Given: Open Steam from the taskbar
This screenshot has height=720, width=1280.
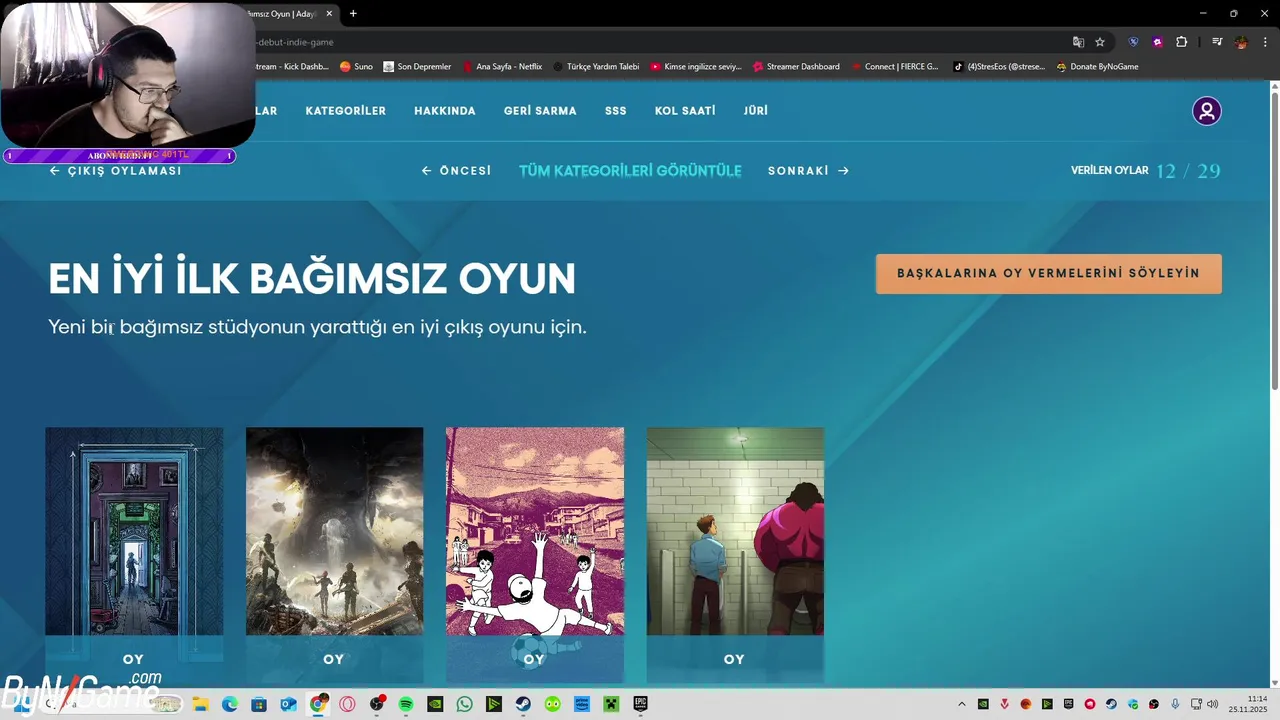Looking at the screenshot, I should 523,704.
